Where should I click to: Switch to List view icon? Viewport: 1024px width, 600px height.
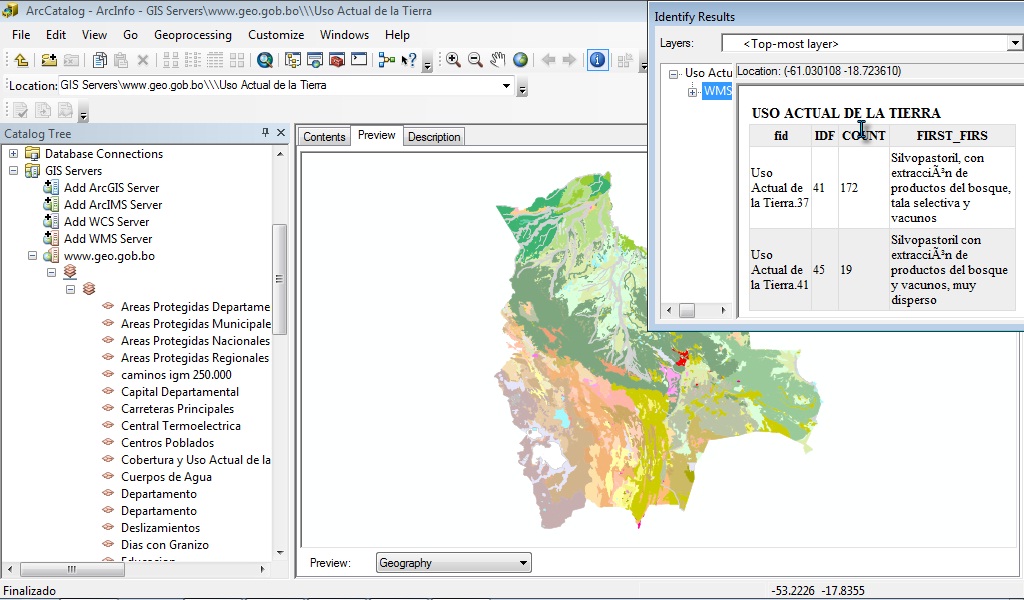click(x=193, y=60)
